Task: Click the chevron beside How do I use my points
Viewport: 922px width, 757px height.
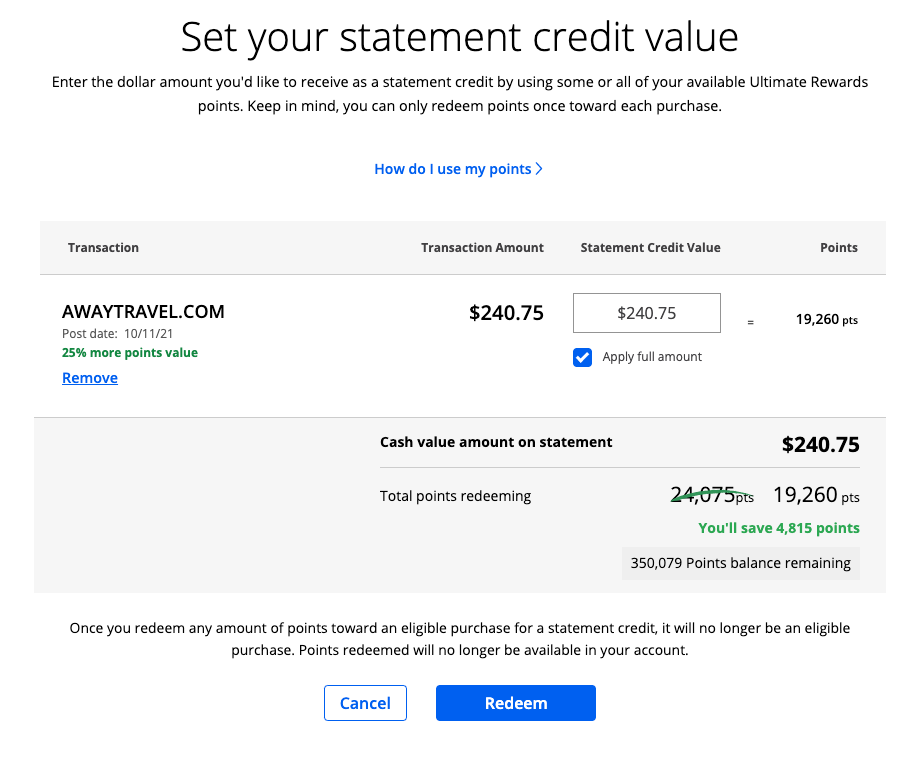Action: (540, 169)
